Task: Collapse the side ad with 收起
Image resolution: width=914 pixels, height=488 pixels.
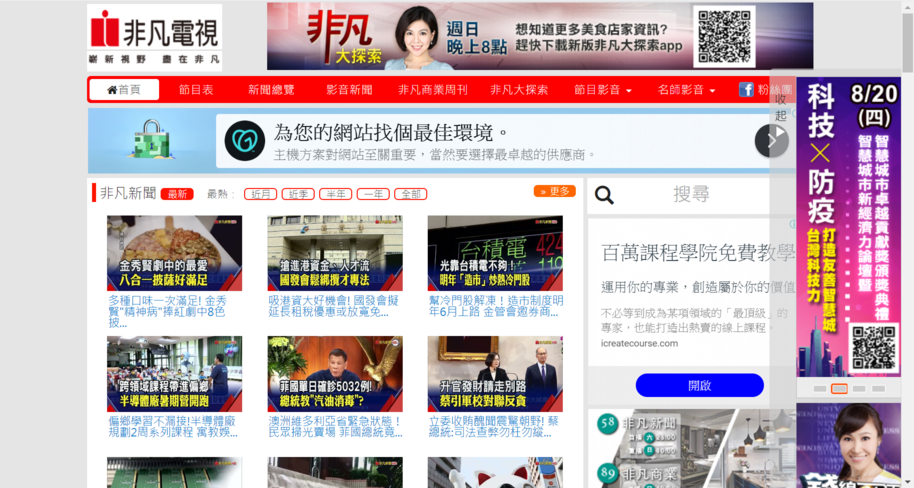Action: (781, 107)
